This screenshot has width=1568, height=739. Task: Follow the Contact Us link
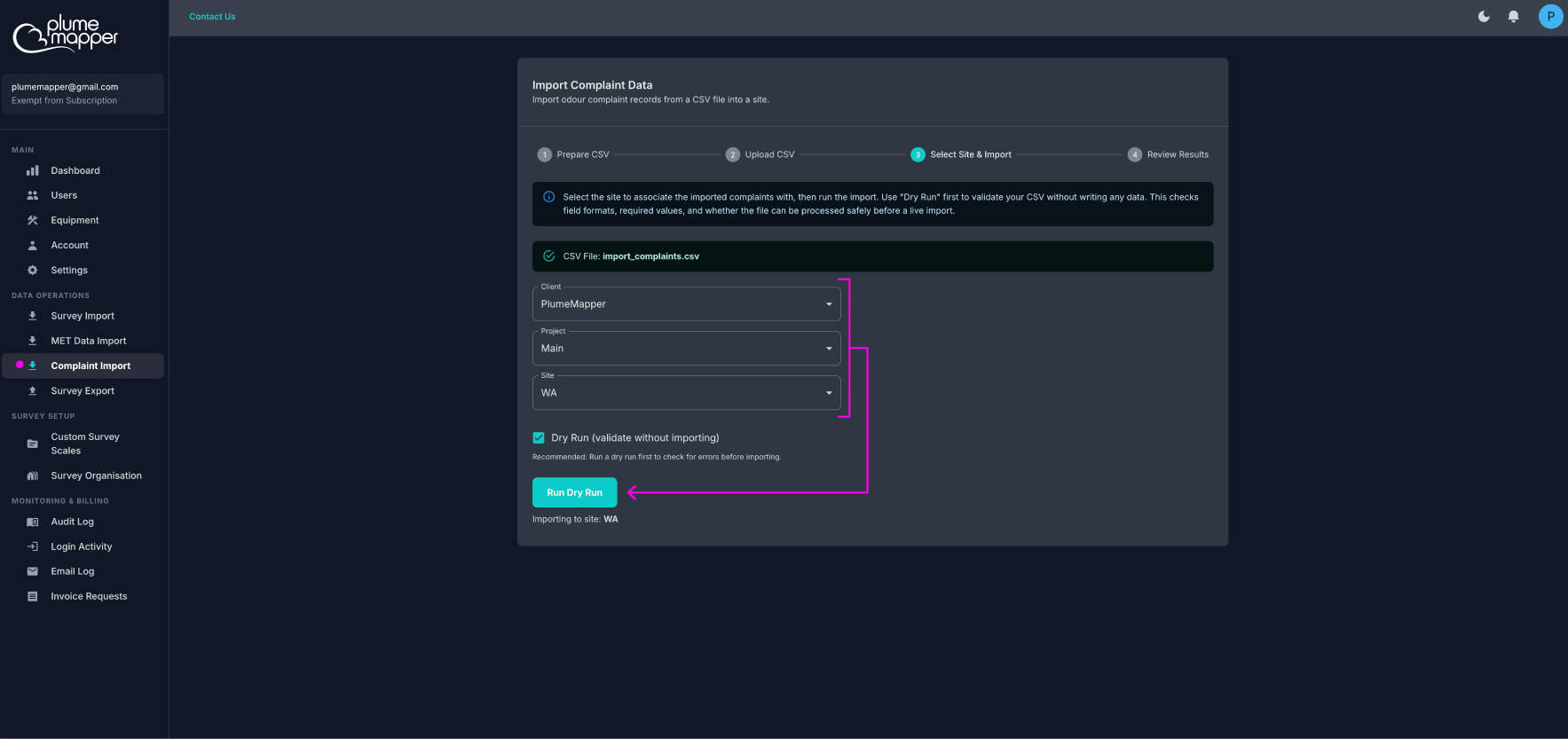[x=212, y=16]
